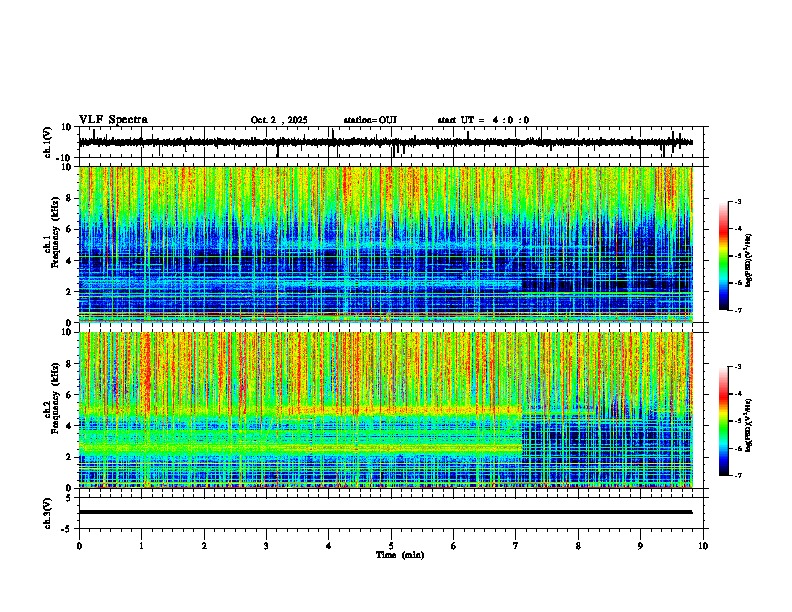Image resolution: width=792 pixels, height=612 pixels.
Task: Click time axis tick label "4"
Action: point(329,546)
